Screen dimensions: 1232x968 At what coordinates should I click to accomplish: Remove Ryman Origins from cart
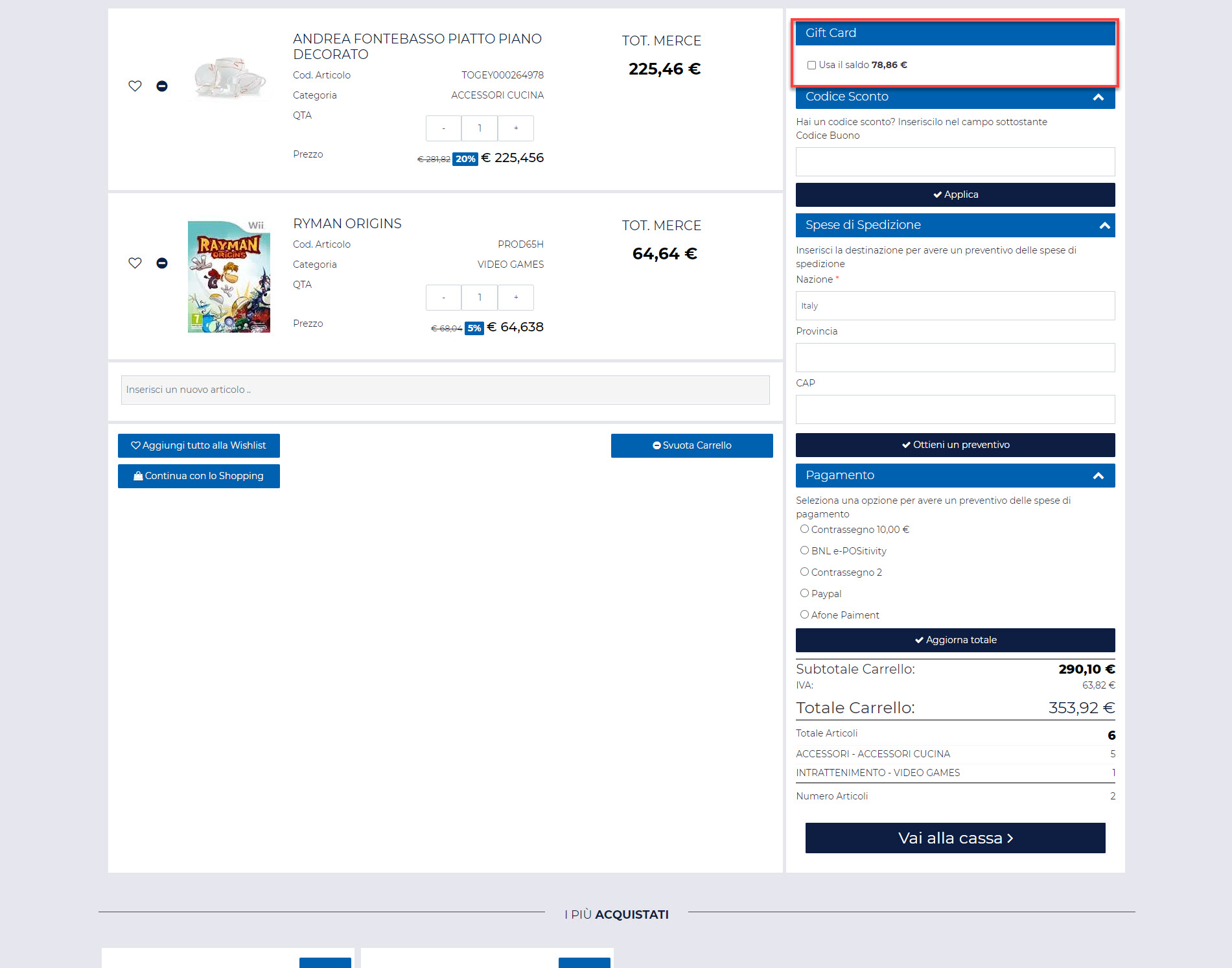pos(162,263)
